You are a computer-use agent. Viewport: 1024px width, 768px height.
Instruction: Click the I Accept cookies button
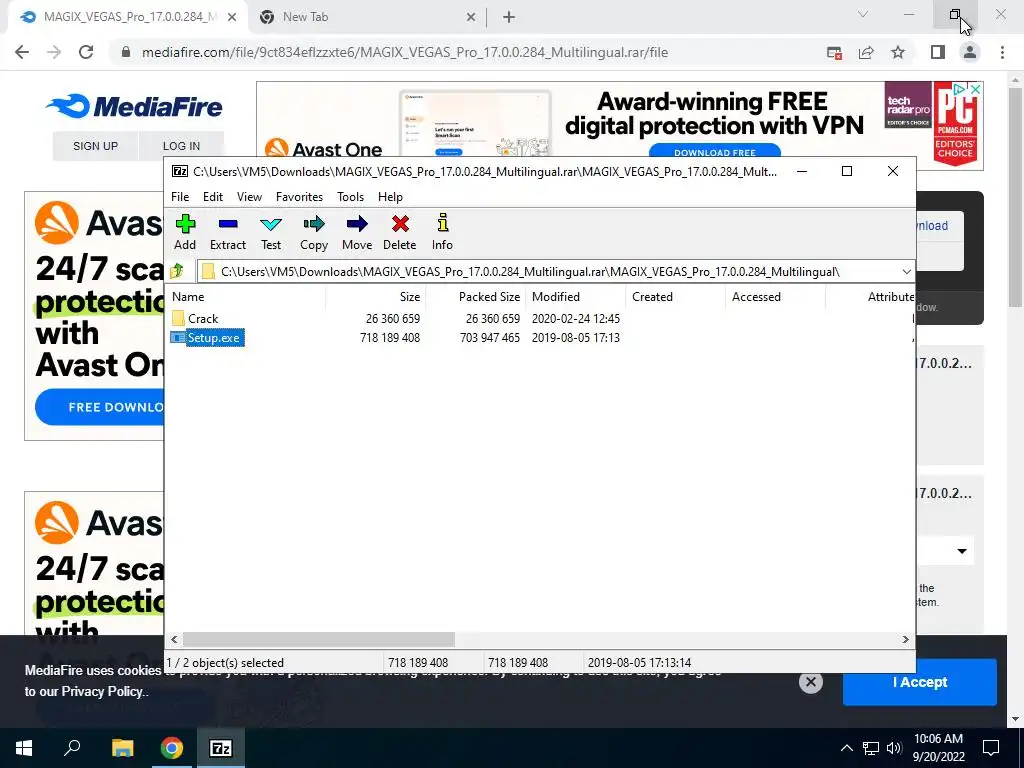(x=920, y=682)
